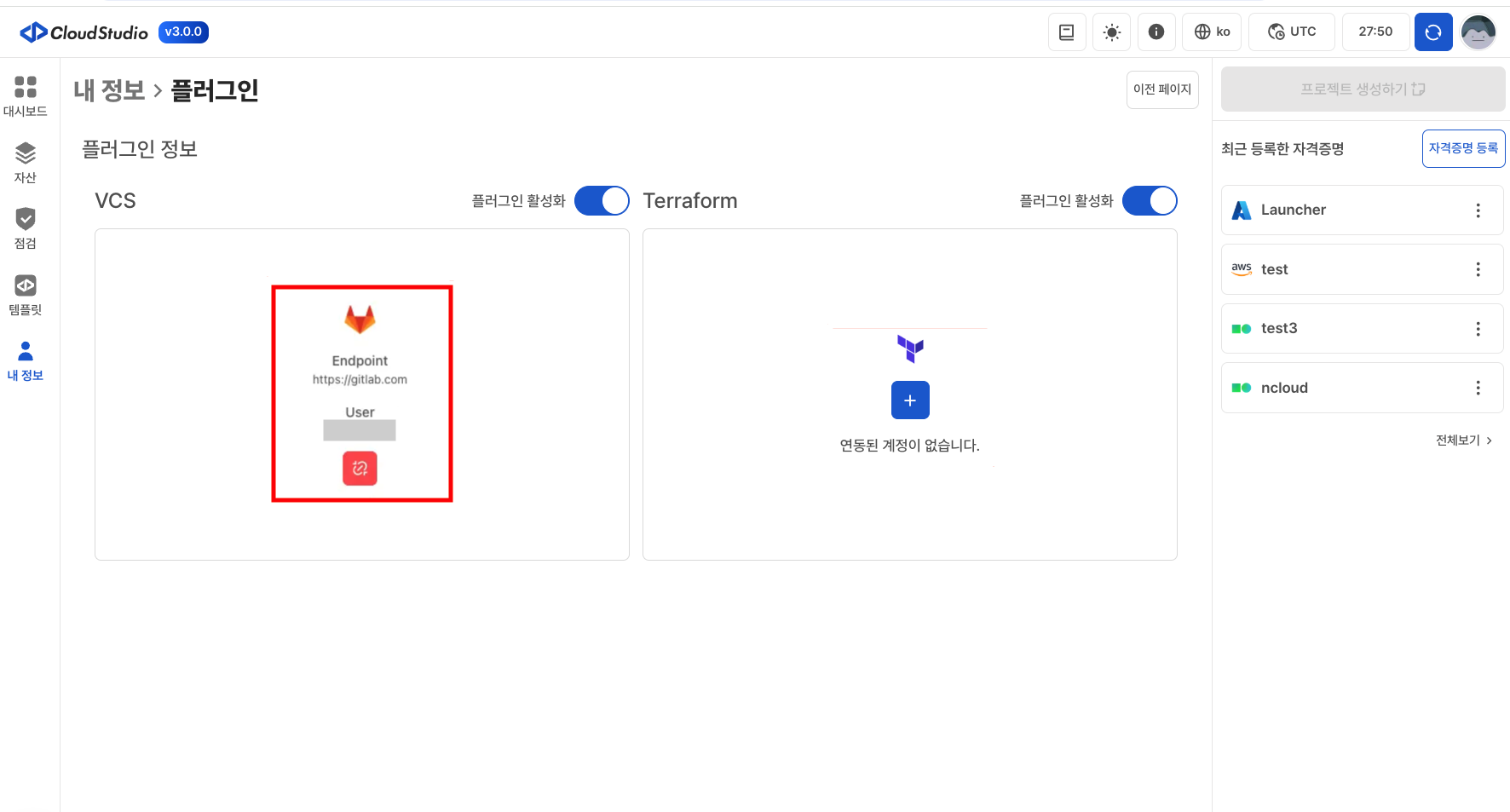The height and width of the screenshot is (812, 1510).
Task: Click the CloudStudio logo
Action: [x=84, y=32]
